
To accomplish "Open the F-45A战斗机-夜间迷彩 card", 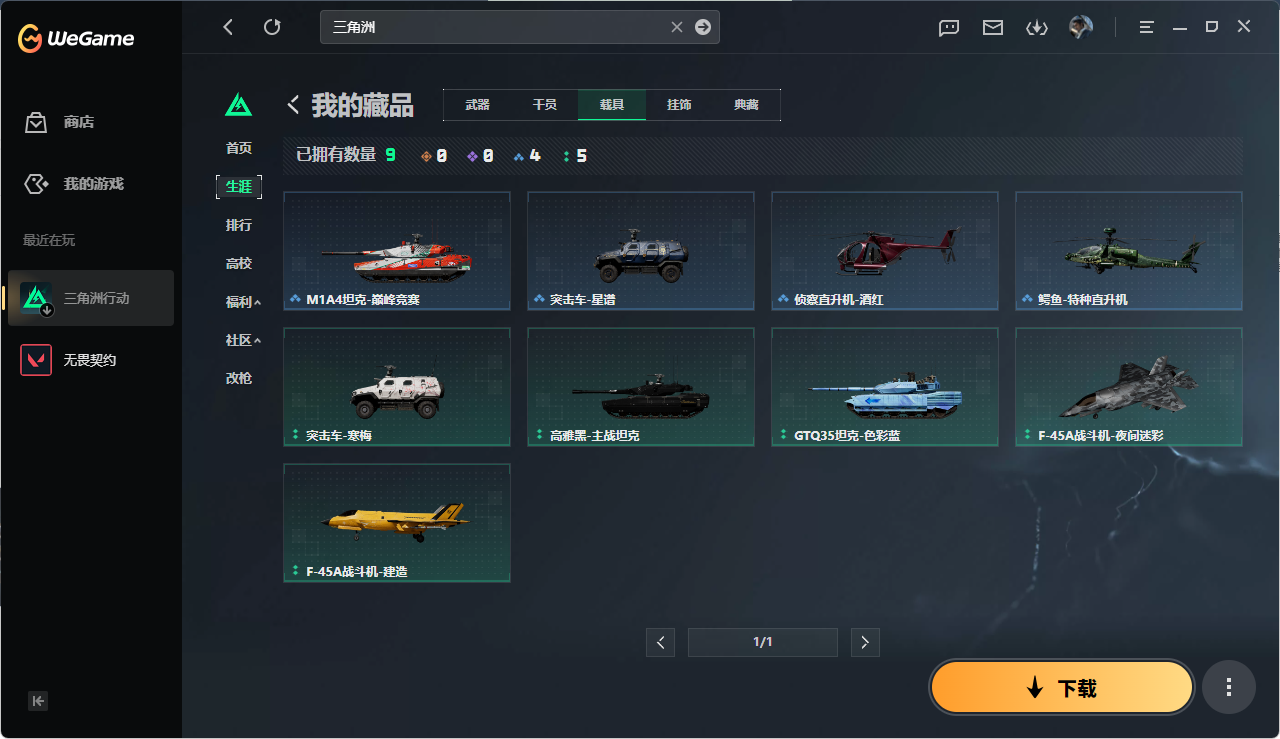I will [x=1129, y=387].
